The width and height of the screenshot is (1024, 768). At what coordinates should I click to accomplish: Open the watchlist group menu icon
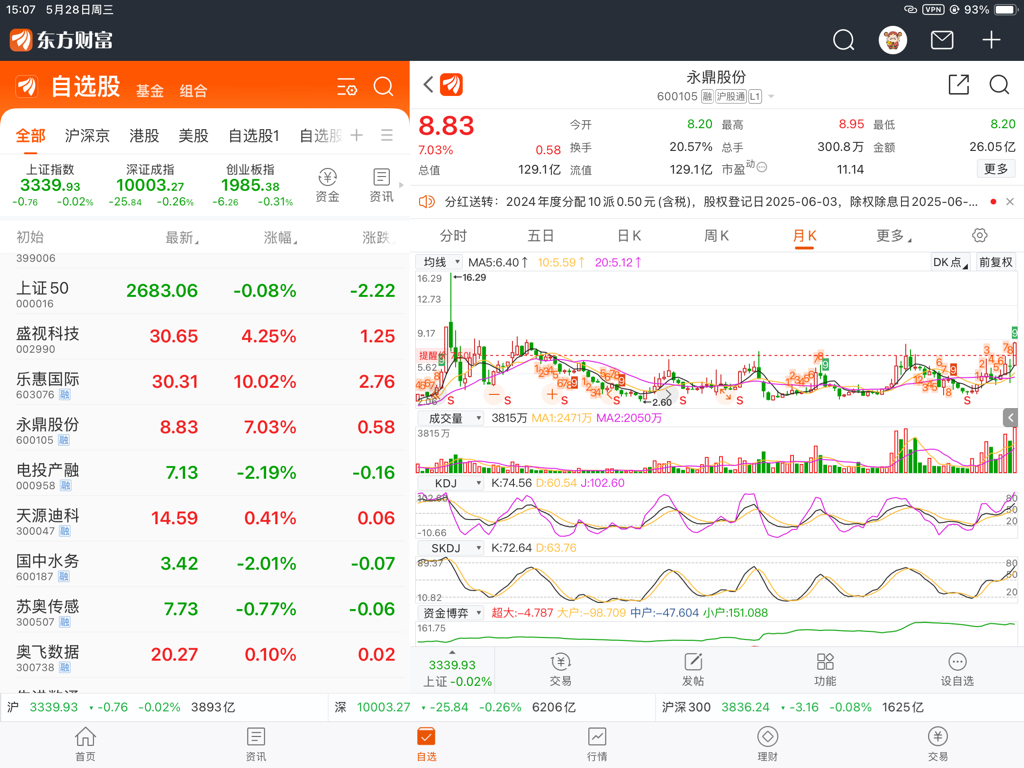pyautogui.click(x=387, y=135)
